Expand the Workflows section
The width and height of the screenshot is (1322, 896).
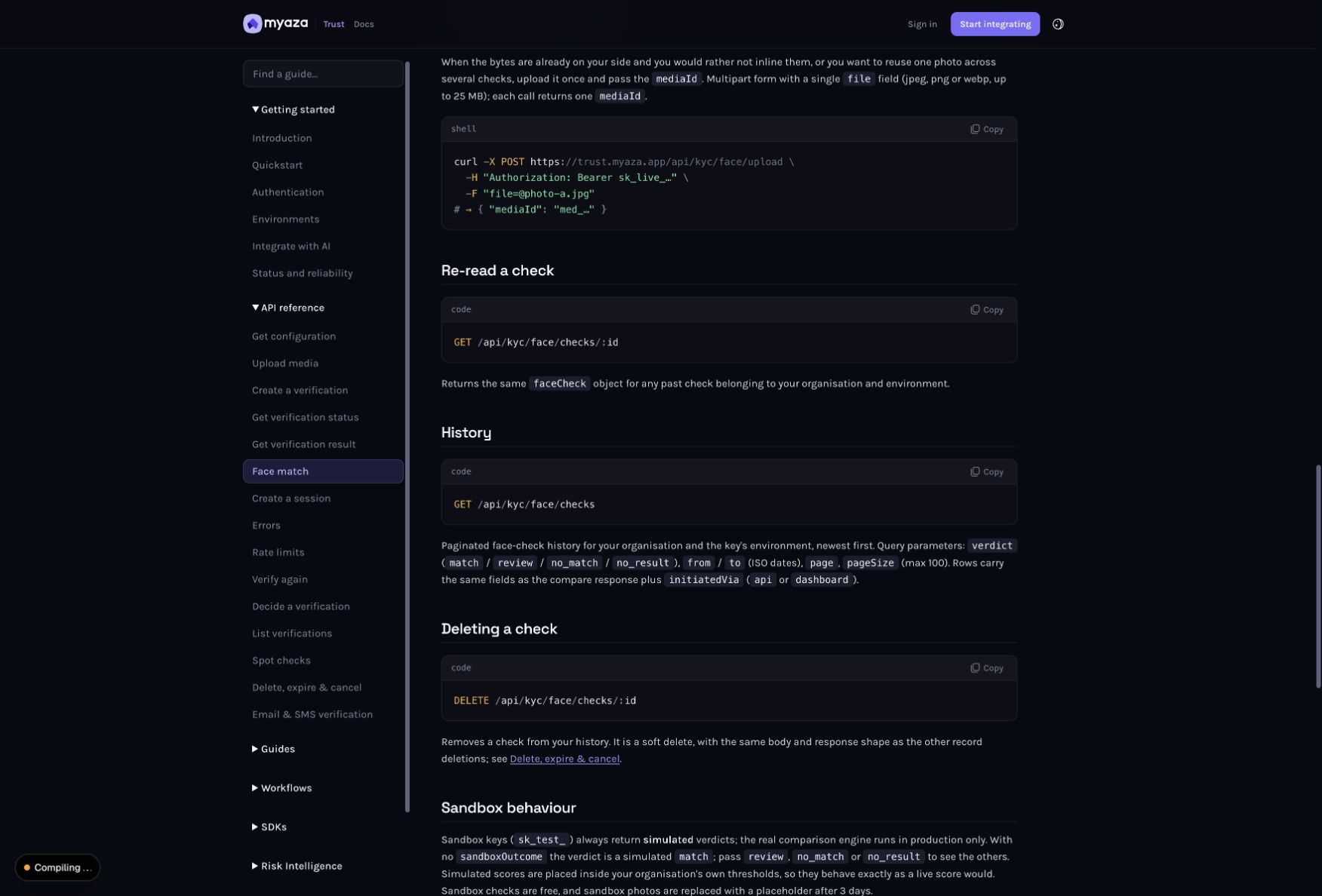coord(281,788)
